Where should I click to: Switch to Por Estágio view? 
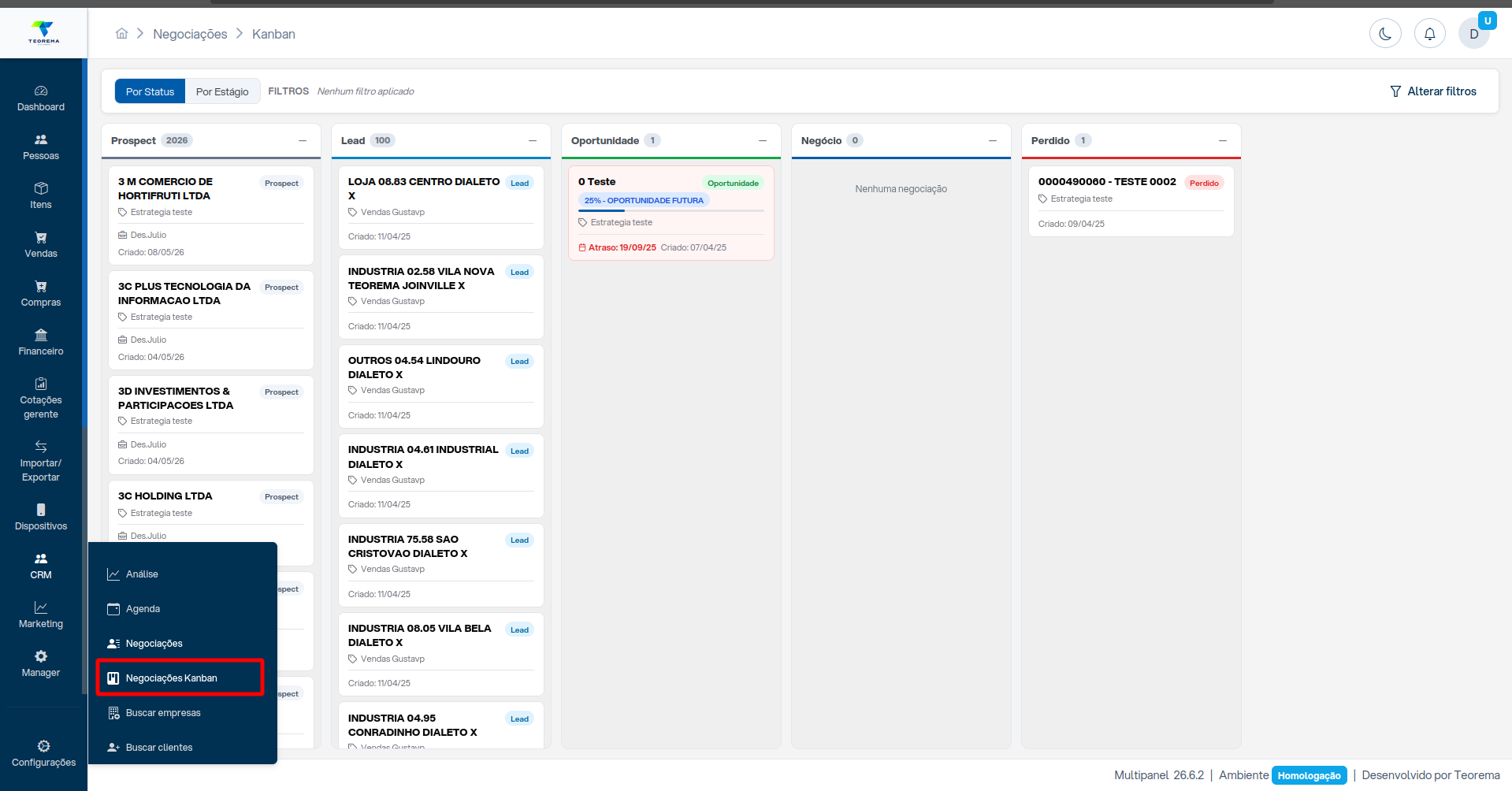pyautogui.click(x=222, y=91)
